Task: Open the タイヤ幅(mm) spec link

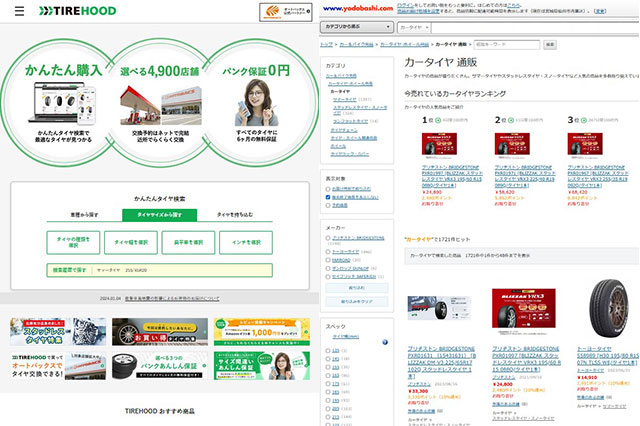Action: tap(346, 337)
